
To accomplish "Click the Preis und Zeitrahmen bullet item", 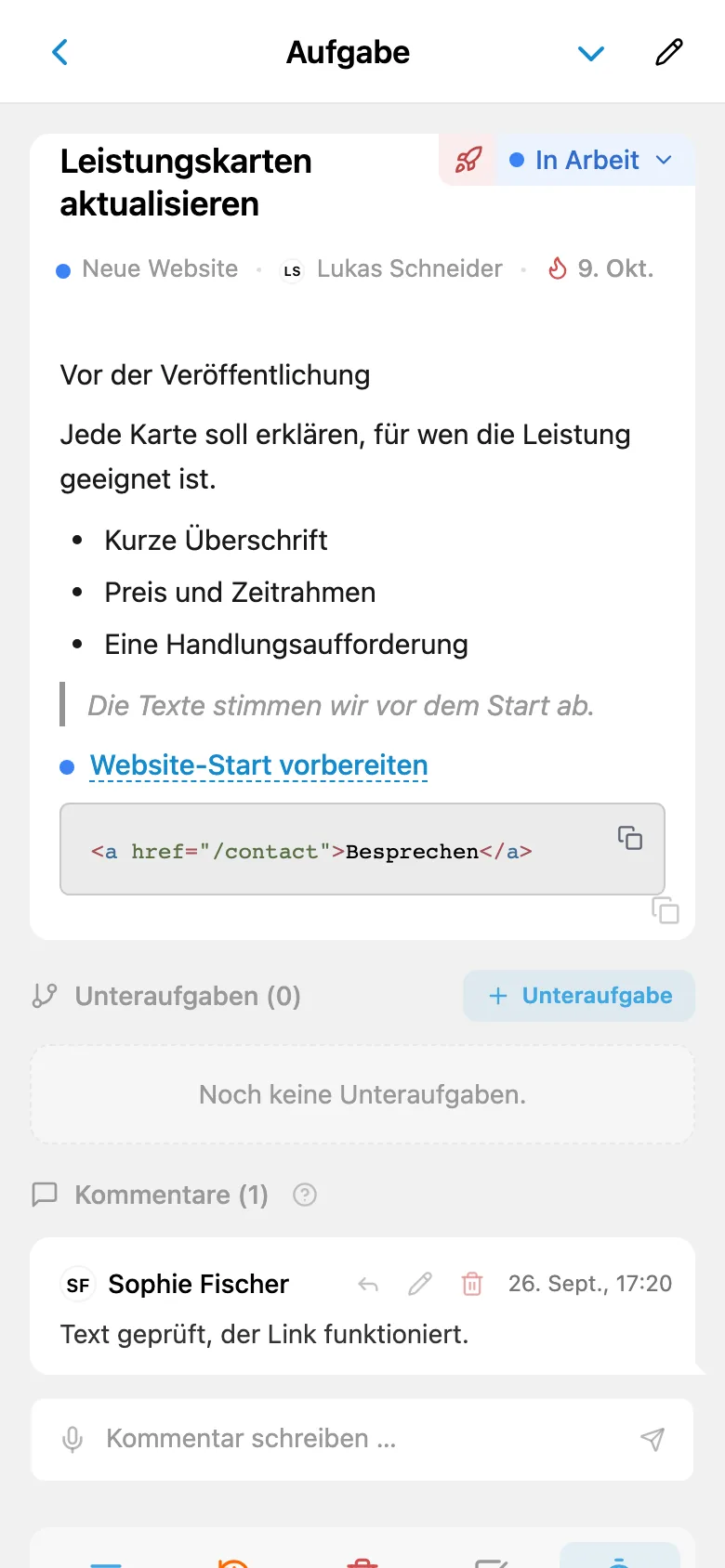I will pyautogui.click(x=240, y=593).
